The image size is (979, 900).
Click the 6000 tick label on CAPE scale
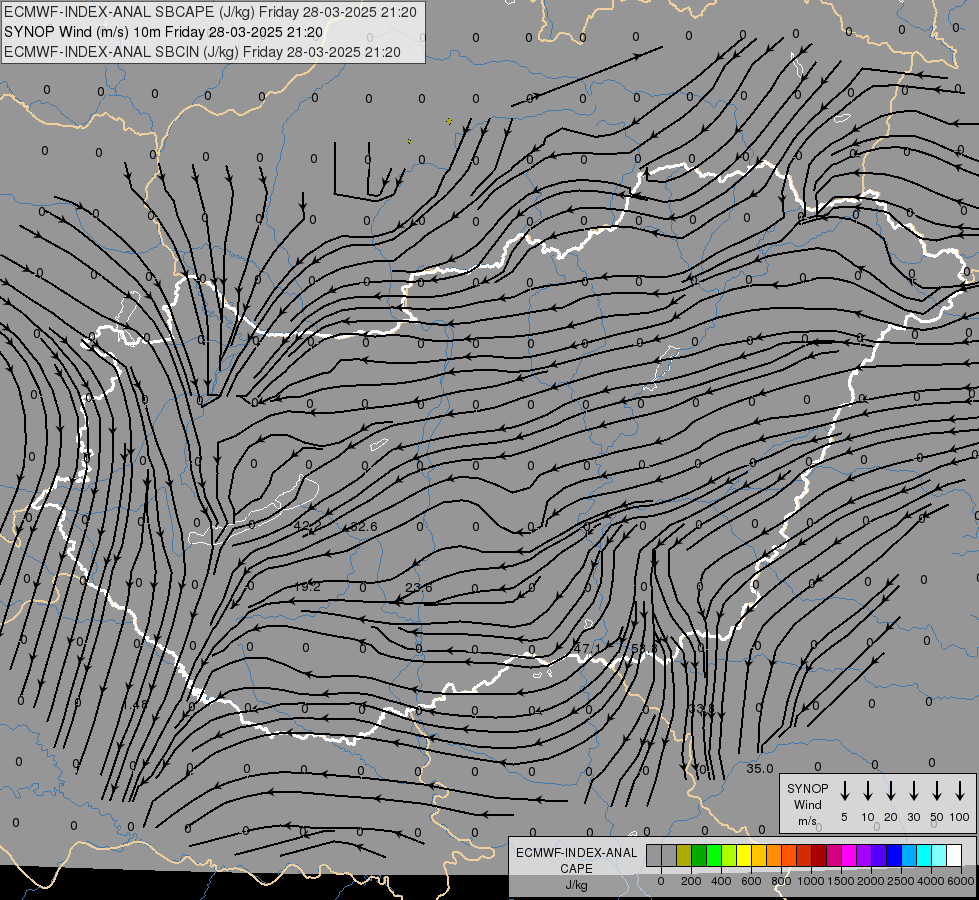(960, 881)
